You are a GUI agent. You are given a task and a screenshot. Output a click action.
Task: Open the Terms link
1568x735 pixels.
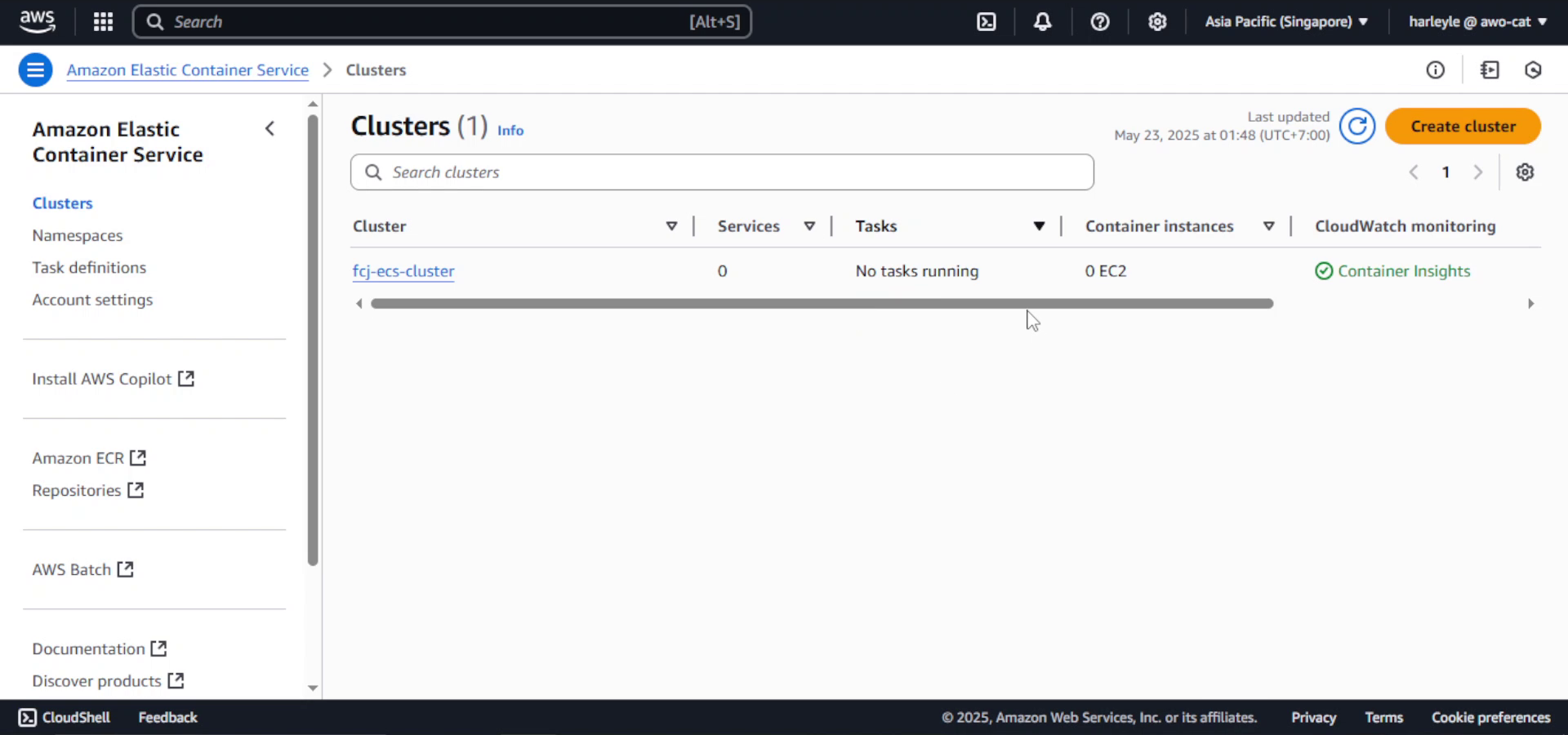click(x=1383, y=718)
